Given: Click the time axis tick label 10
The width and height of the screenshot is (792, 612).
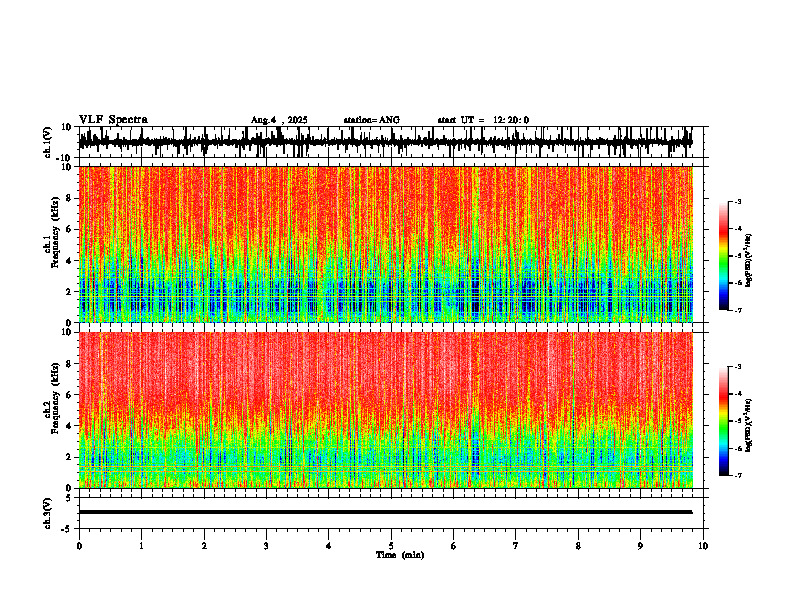Looking at the screenshot, I should point(703,546).
